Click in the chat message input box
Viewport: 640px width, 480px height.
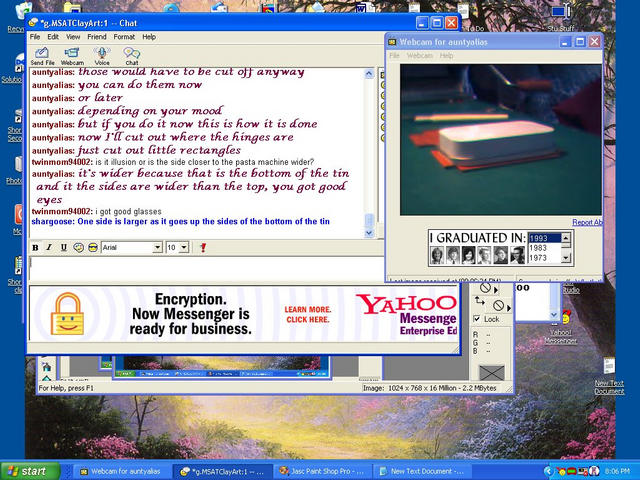[x=206, y=268]
